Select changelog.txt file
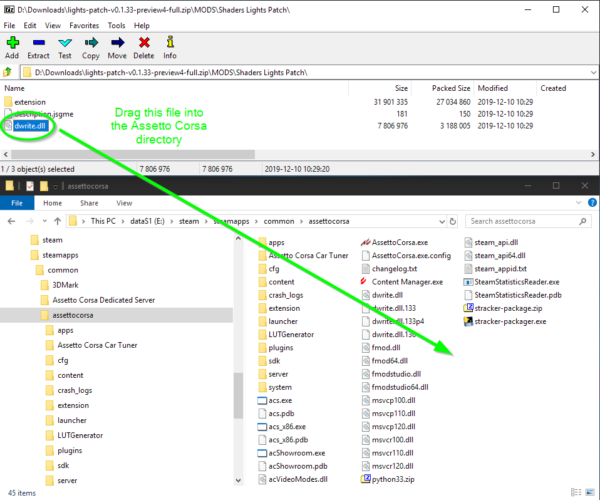Screen dimensions: 600x500 pos(390,269)
